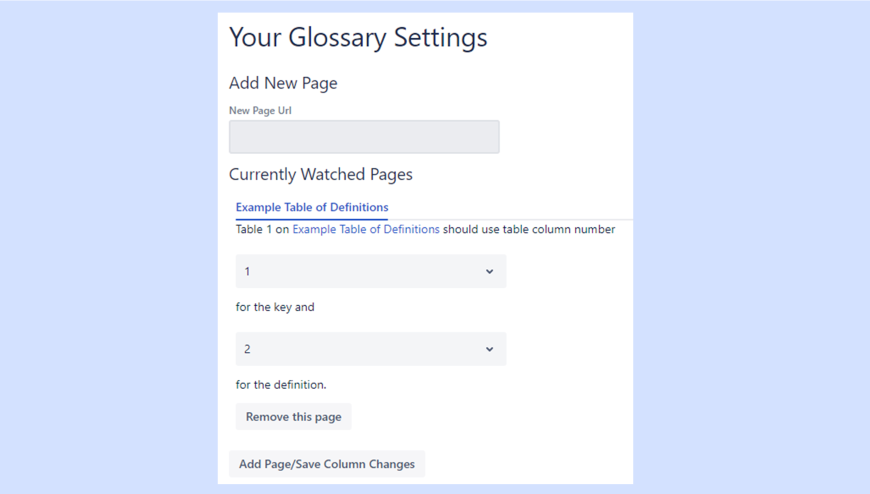Click the chevron arrow on key column select

pos(489,271)
